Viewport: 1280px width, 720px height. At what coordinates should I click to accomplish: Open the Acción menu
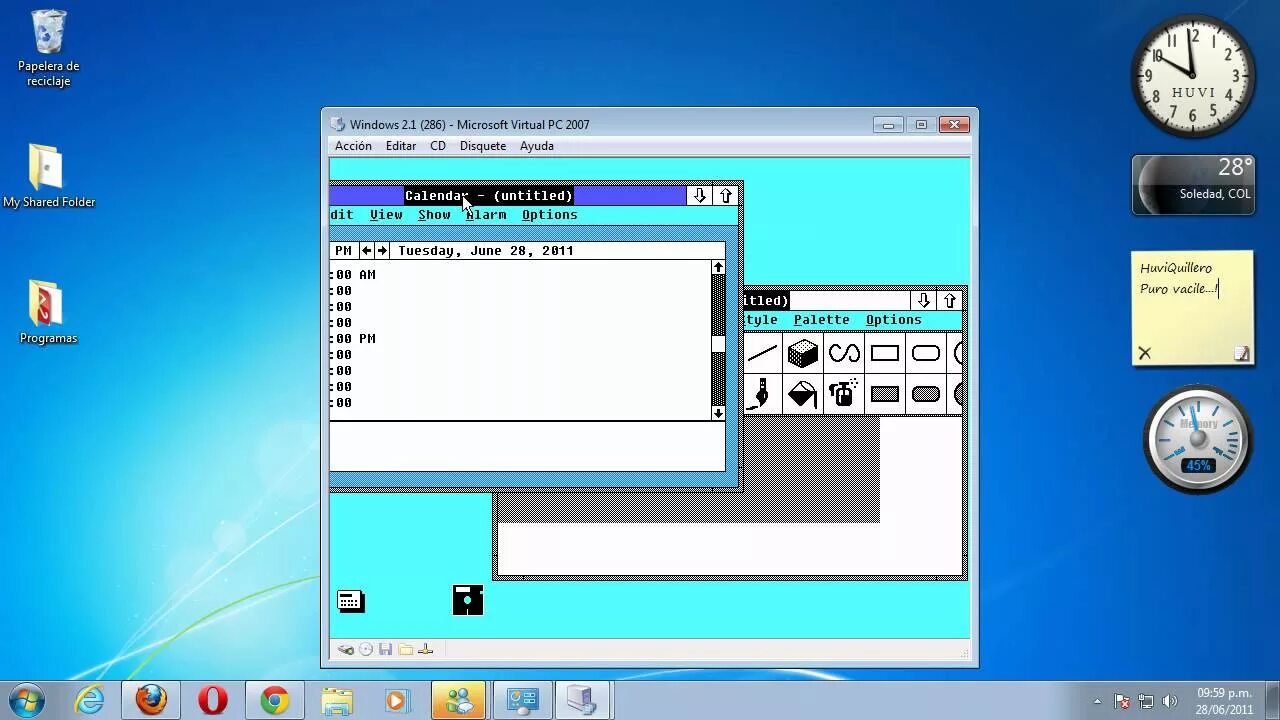pos(353,146)
